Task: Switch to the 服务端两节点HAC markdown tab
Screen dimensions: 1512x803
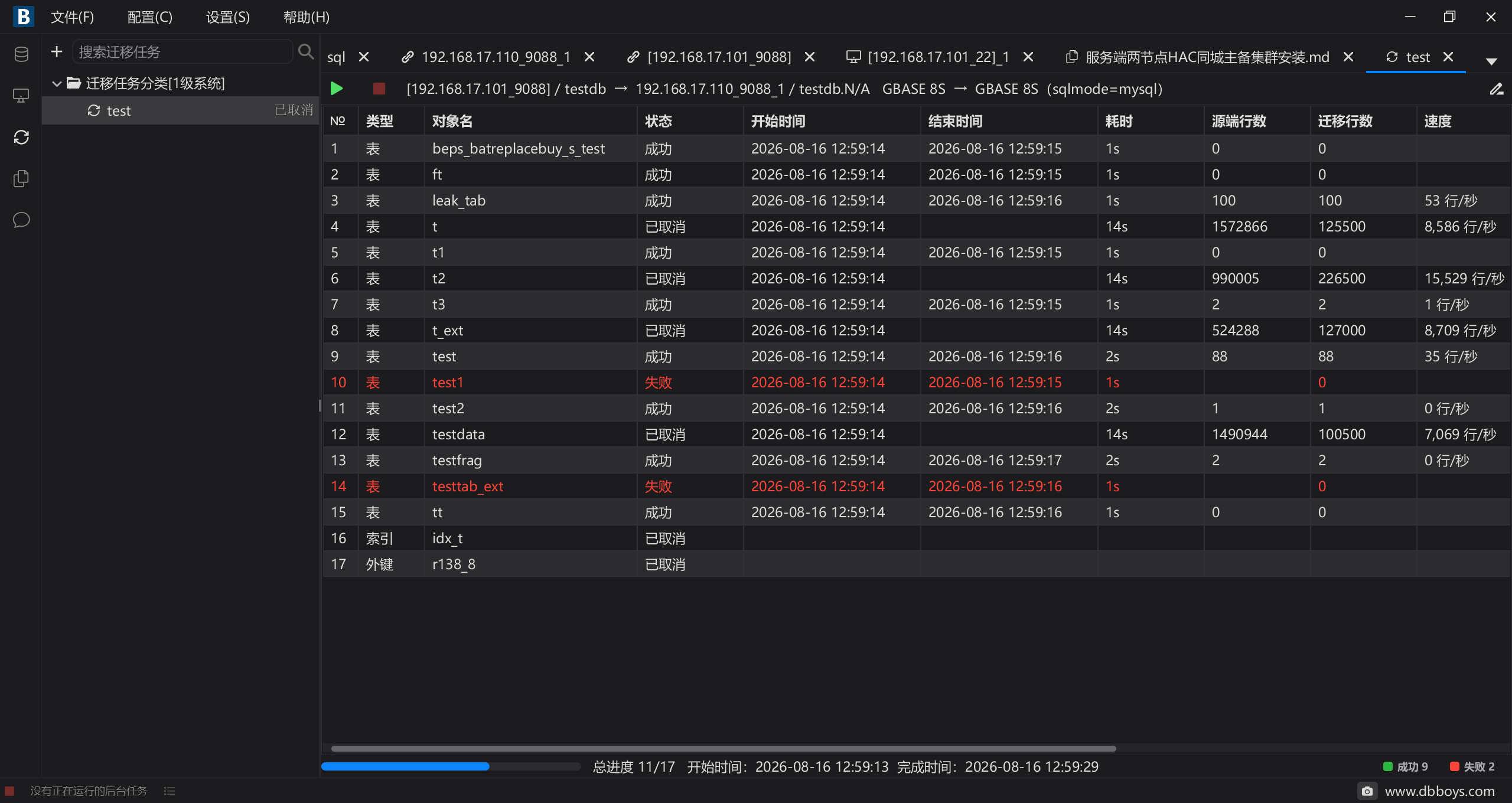Action: coord(1207,57)
